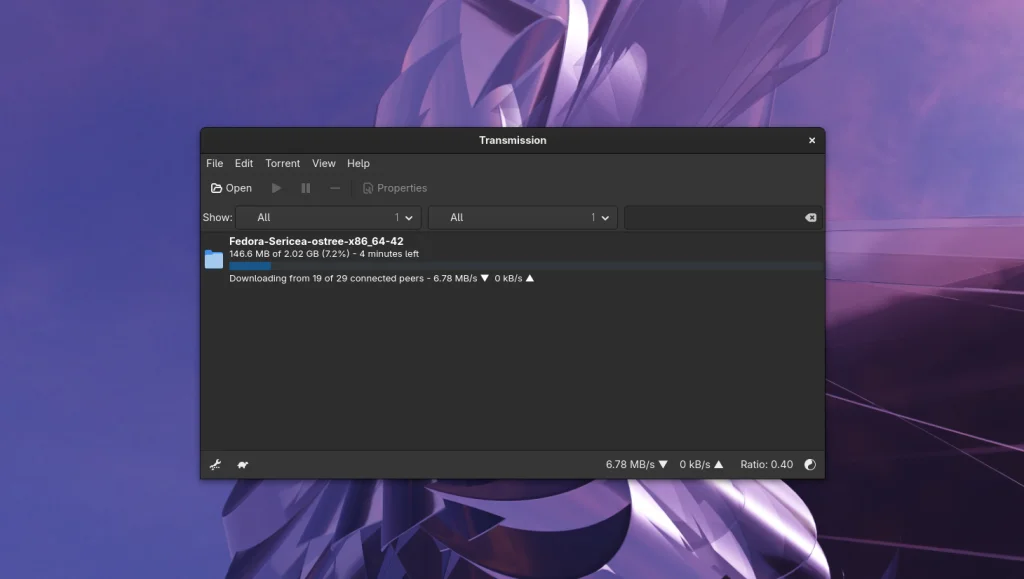This screenshot has height=579, width=1024.
Task: Remove the torrent with the minus icon
Action: click(334, 188)
